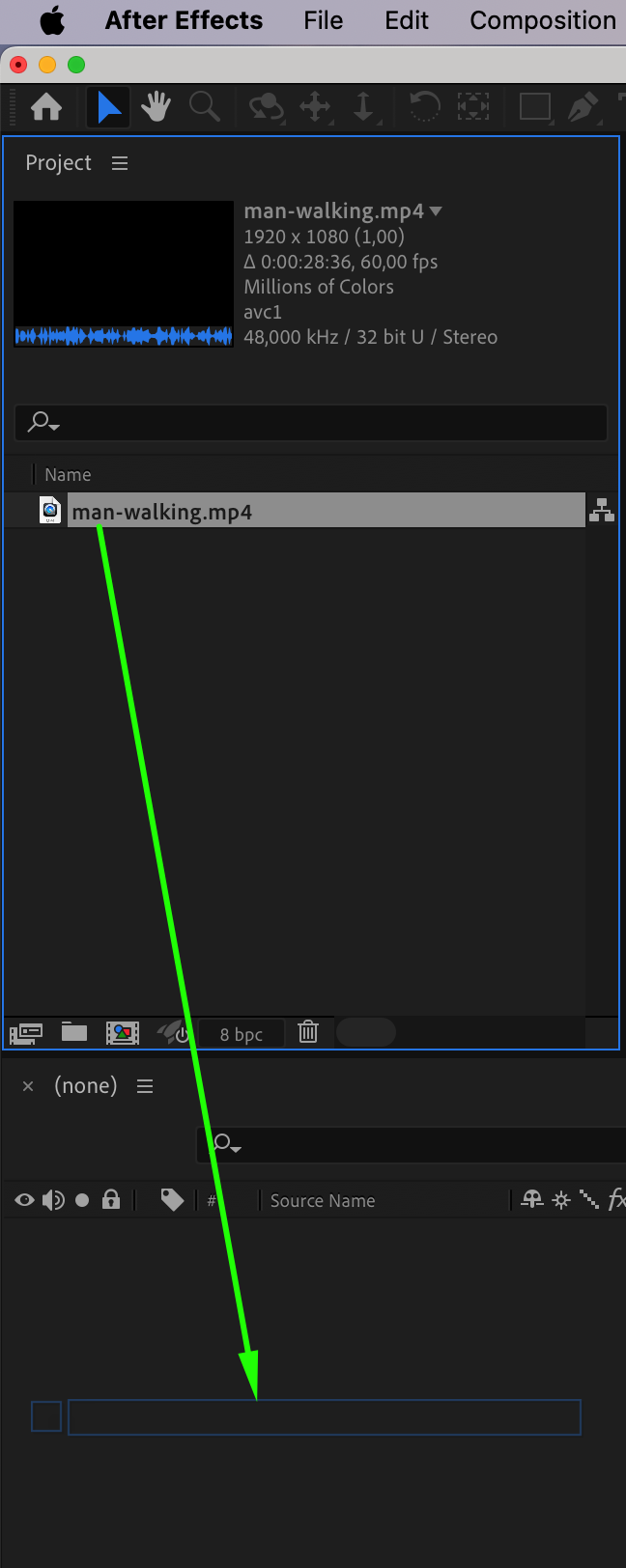Open Interpret Footage icon in Project footer
Viewport: 626px width, 1568px height.
[26, 1033]
